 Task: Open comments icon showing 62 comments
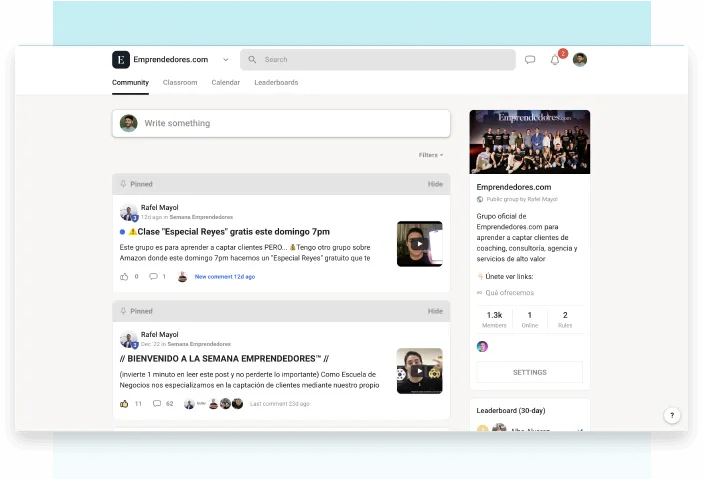pos(157,404)
